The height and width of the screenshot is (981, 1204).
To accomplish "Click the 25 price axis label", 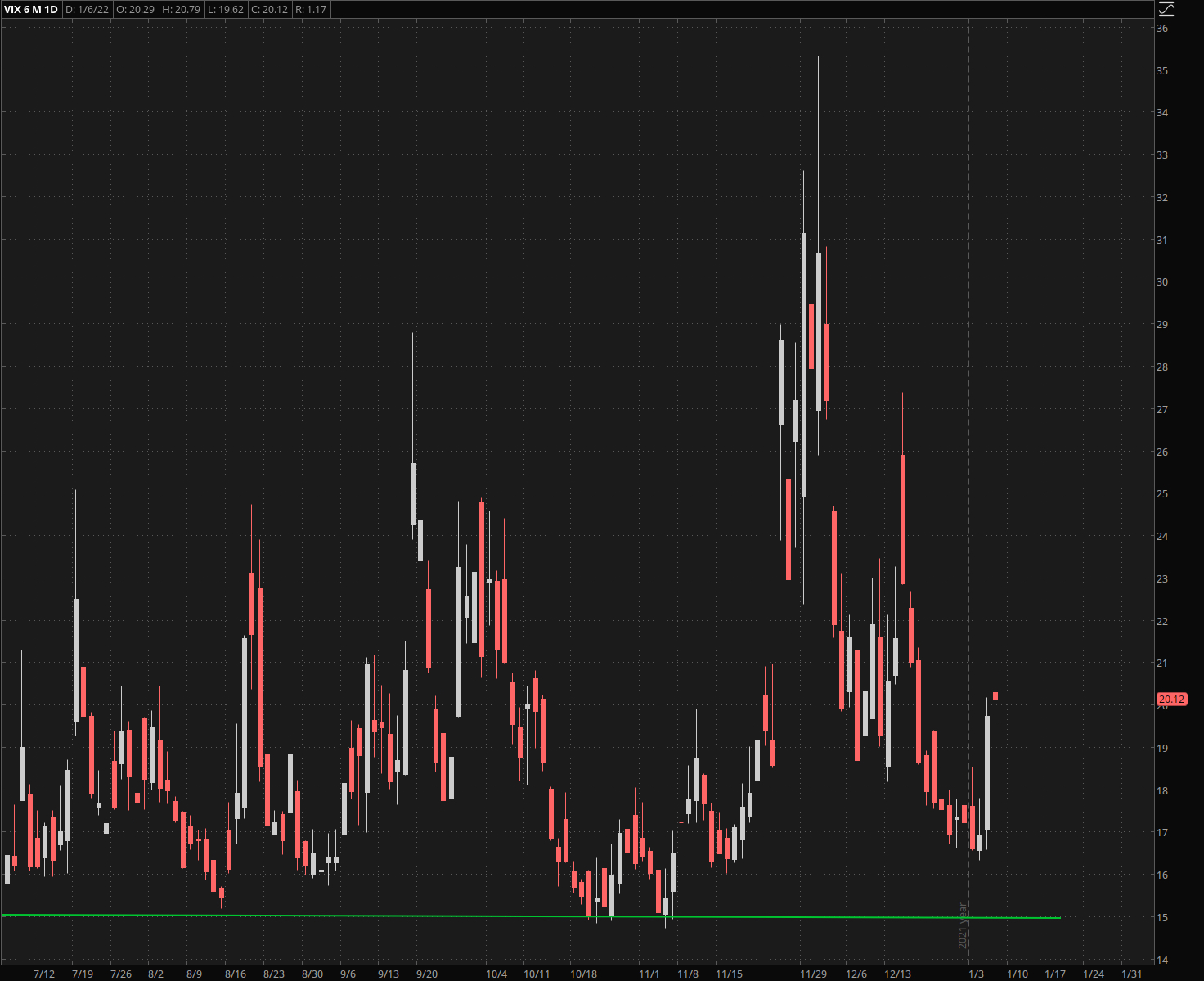I will 1162,493.
